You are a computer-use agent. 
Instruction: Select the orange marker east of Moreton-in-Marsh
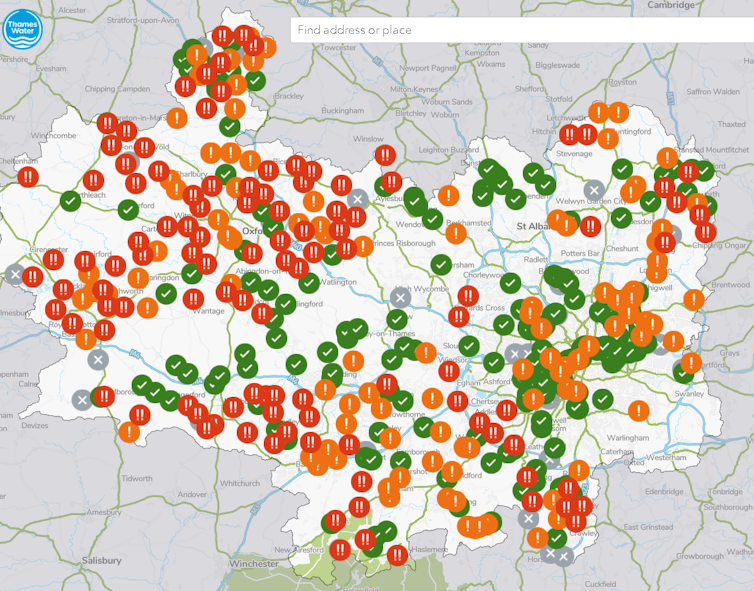pyautogui.click(x=177, y=117)
